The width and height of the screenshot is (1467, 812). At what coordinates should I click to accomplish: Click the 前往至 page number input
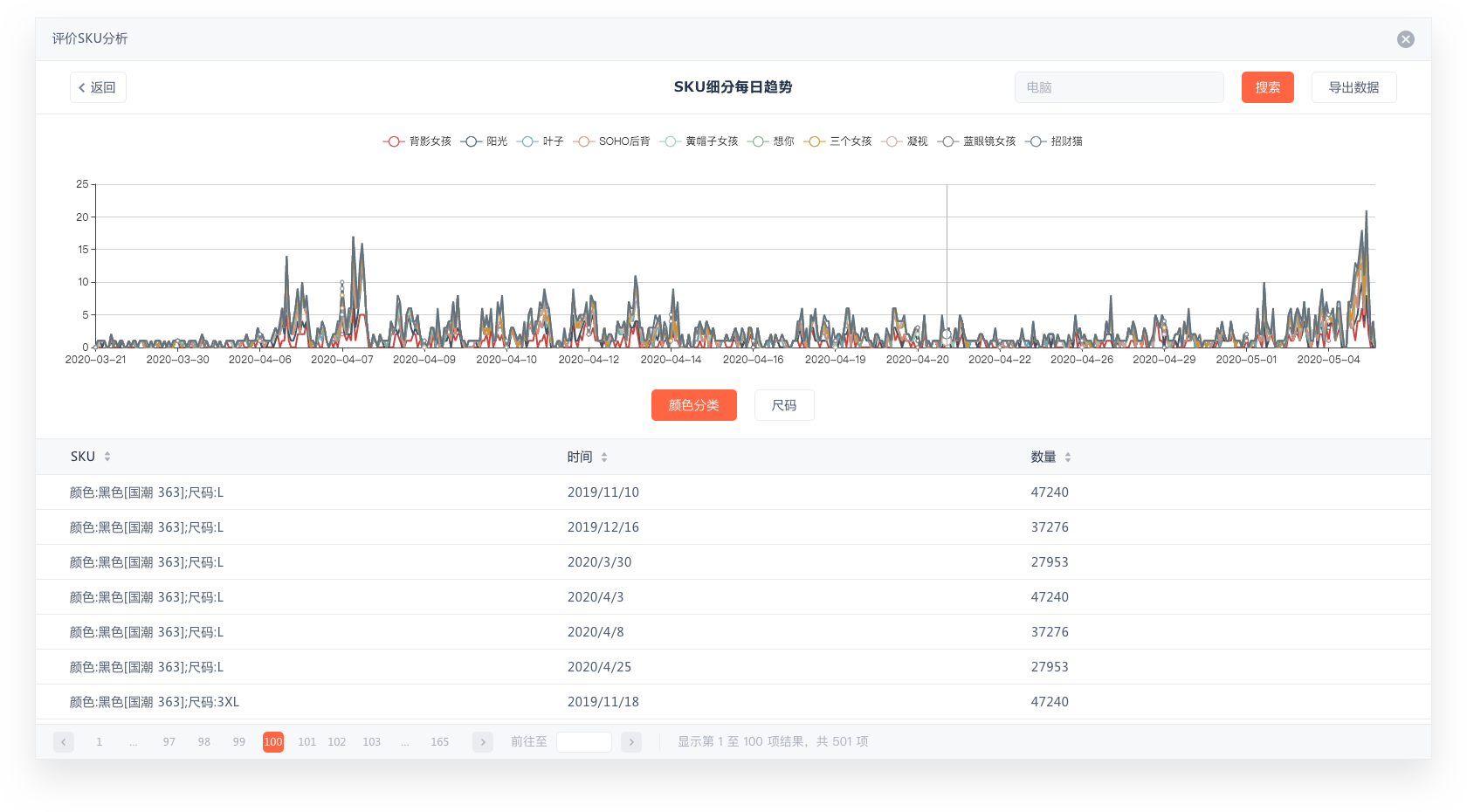(584, 742)
